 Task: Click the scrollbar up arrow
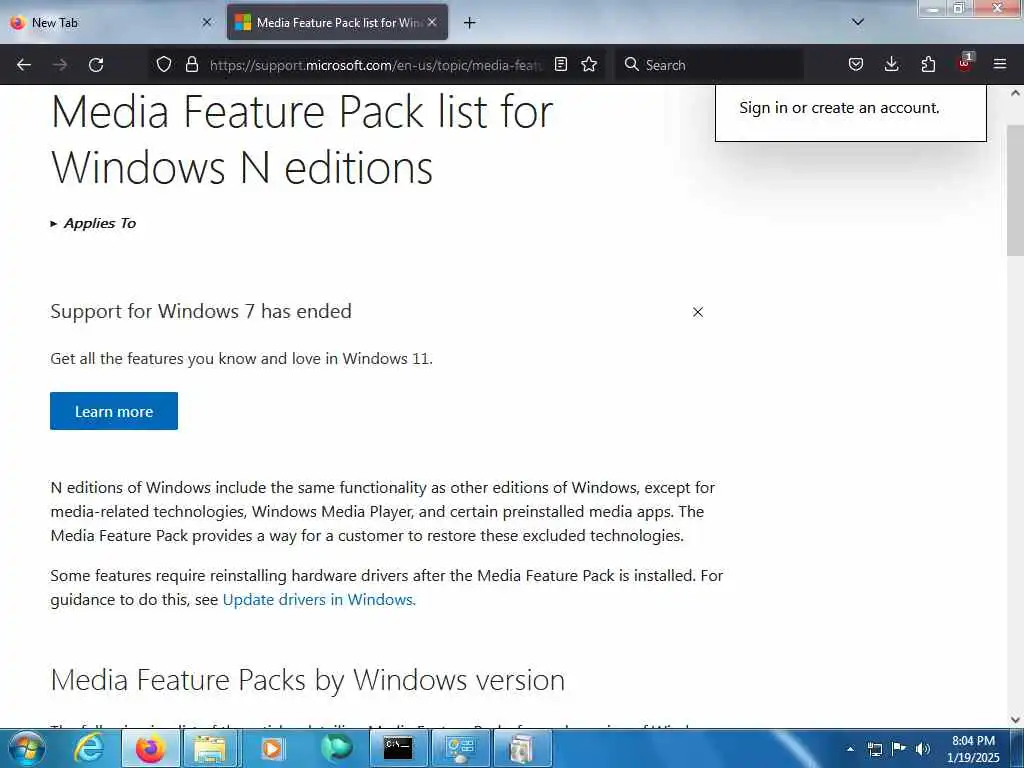coord(1015,93)
